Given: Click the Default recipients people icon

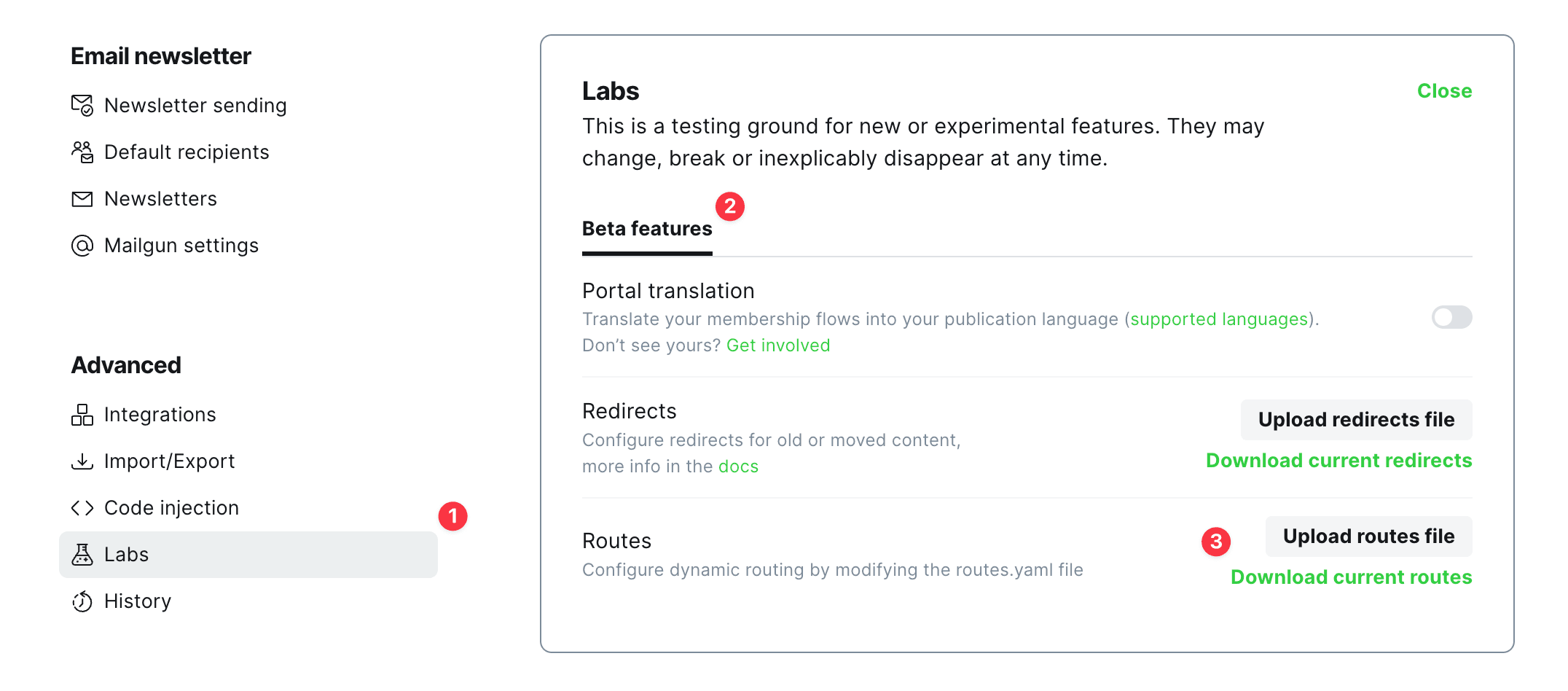Looking at the screenshot, I should [x=82, y=152].
